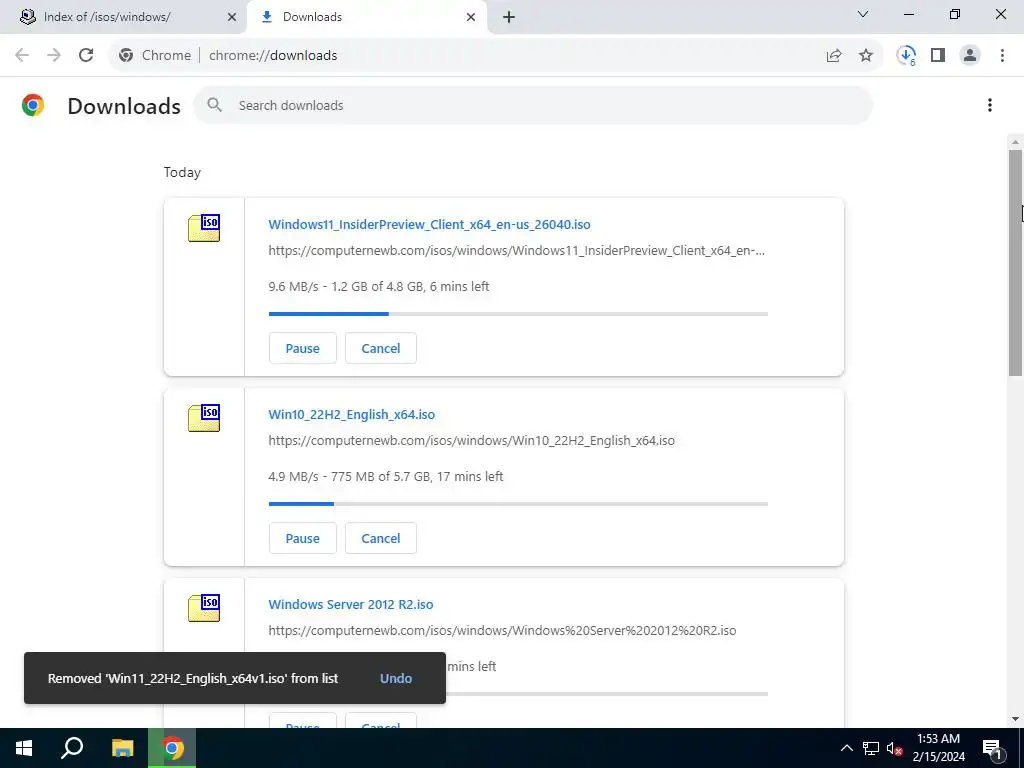Image resolution: width=1024 pixels, height=768 pixels.
Task: Open the network status tray icon
Action: pyautogui.click(x=871, y=748)
